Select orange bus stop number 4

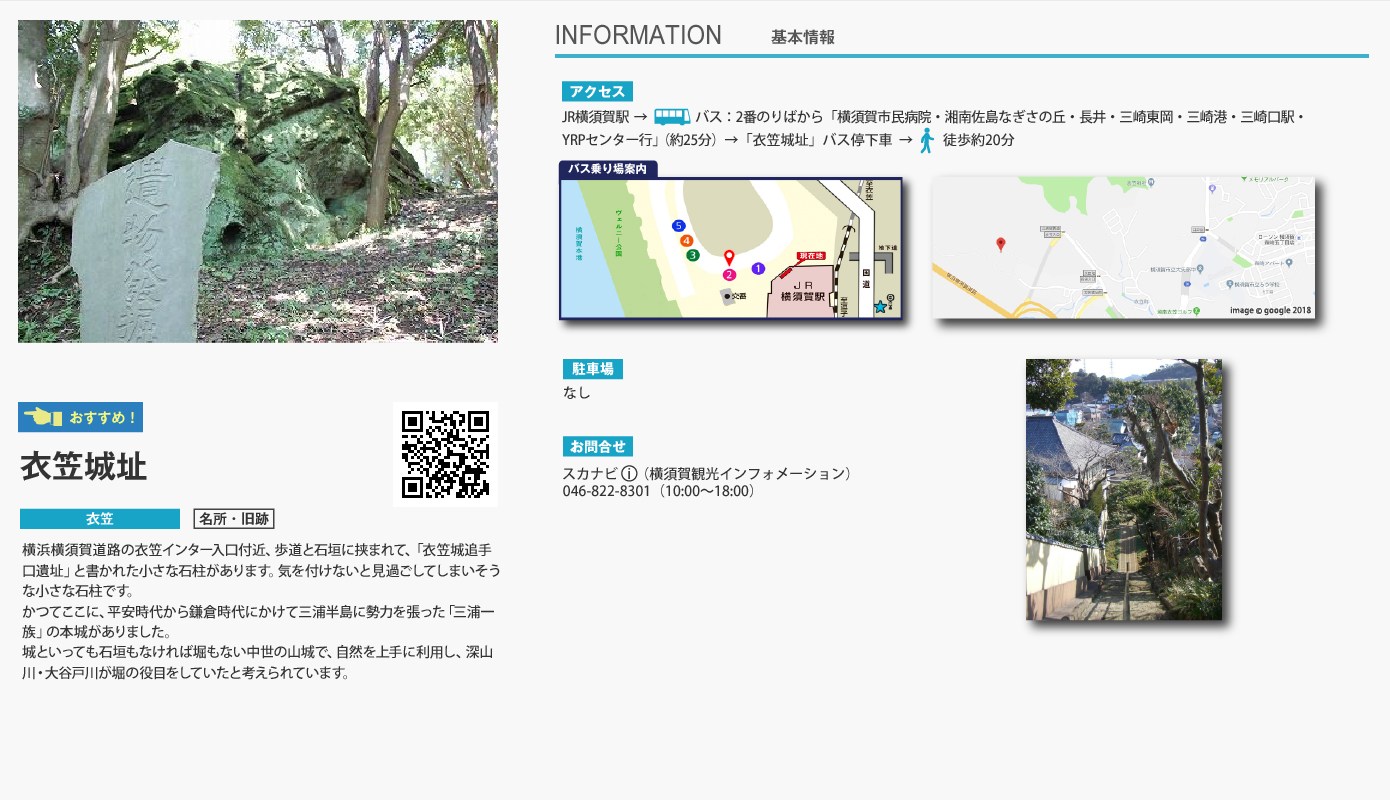coord(686,241)
